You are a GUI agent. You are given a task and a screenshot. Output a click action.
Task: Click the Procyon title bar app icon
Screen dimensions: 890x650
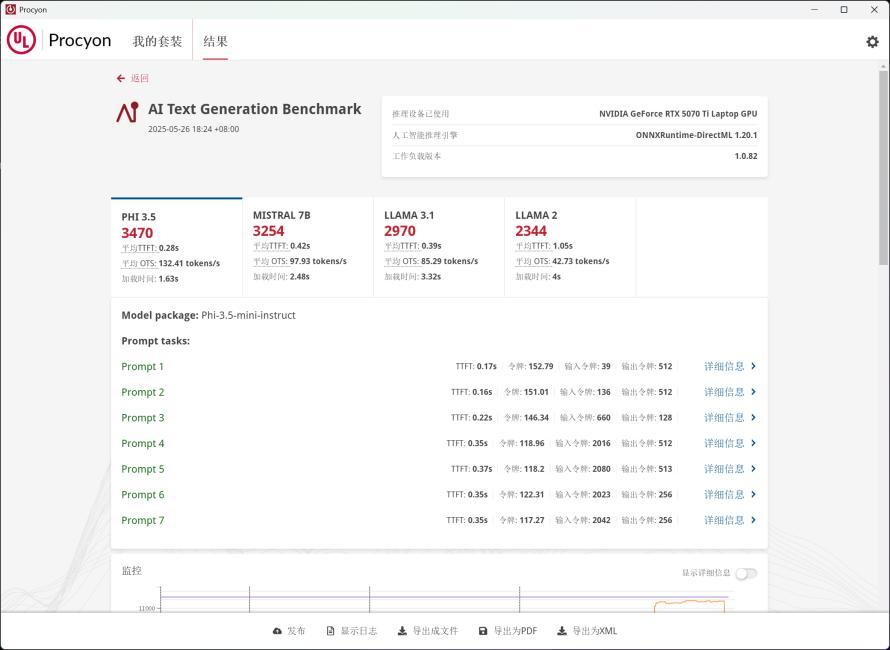10,9
